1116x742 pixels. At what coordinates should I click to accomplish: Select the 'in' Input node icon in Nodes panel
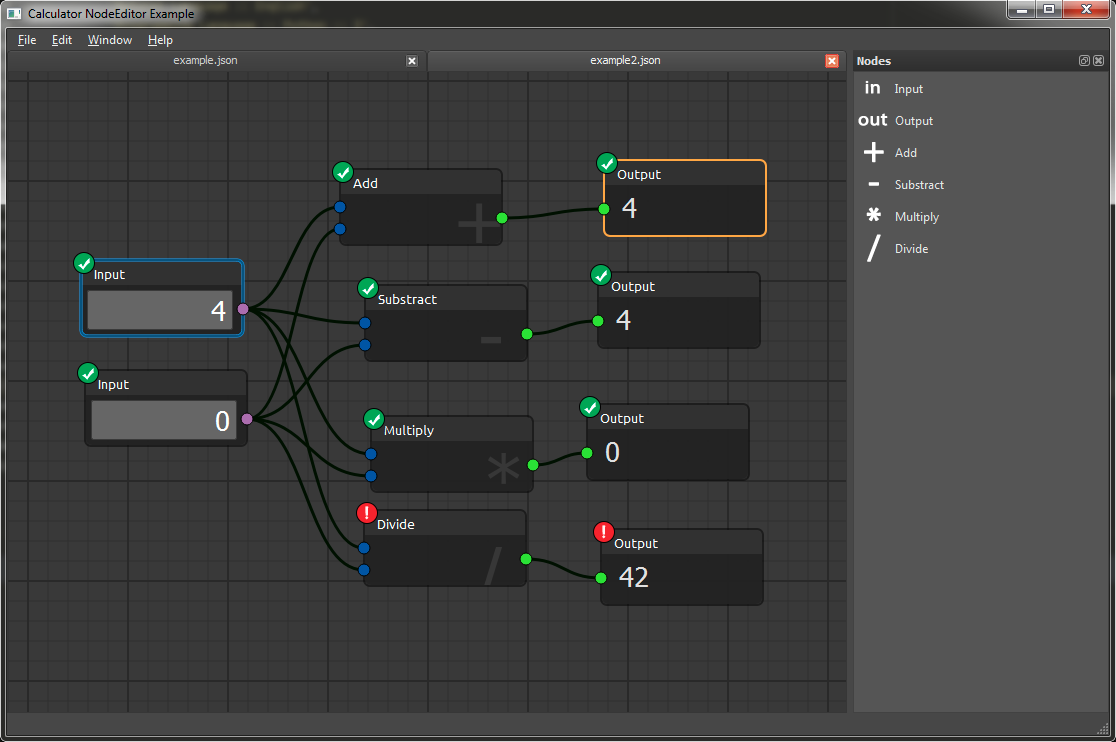pos(873,88)
